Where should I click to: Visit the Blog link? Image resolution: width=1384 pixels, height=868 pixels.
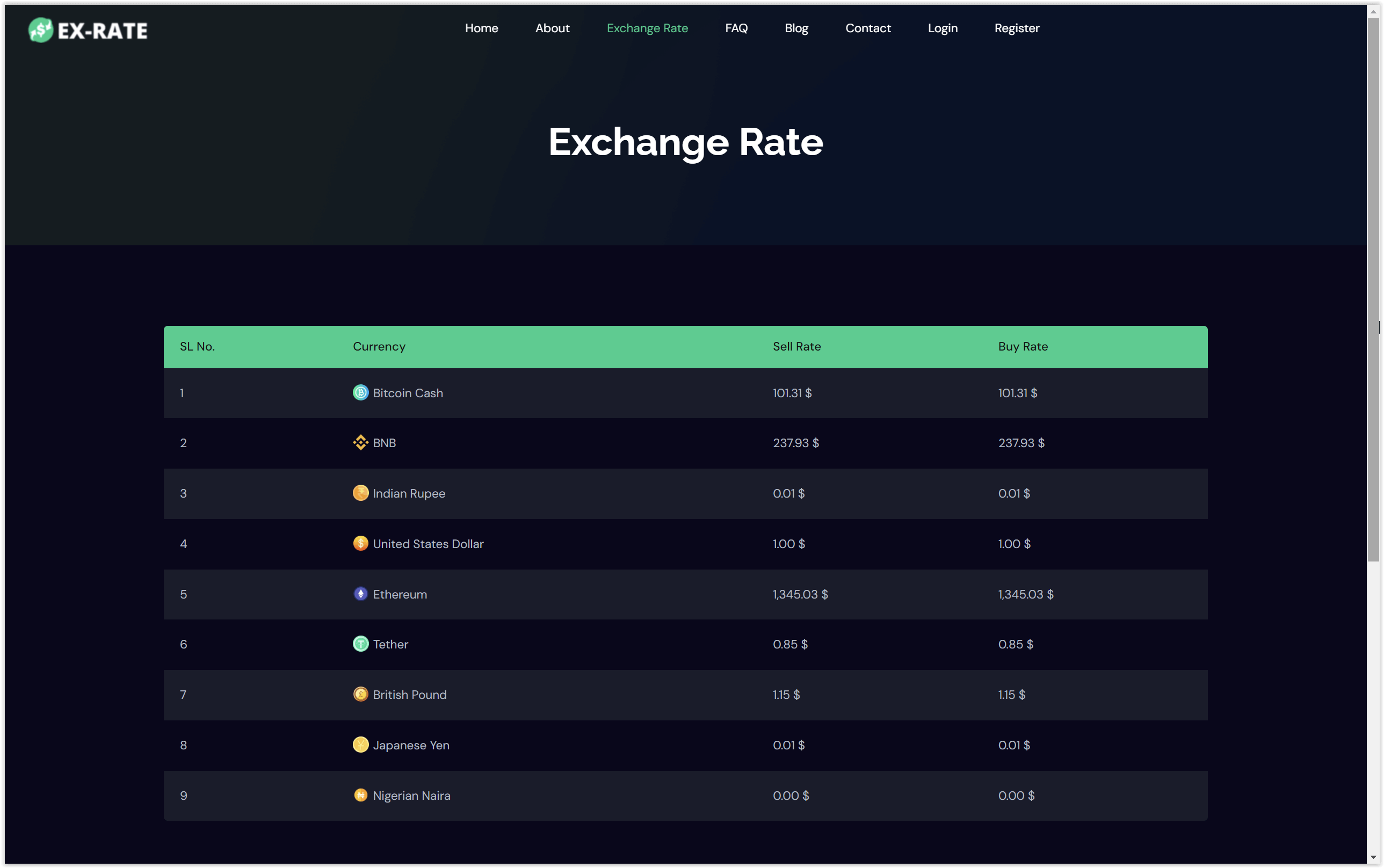tap(796, 28)
